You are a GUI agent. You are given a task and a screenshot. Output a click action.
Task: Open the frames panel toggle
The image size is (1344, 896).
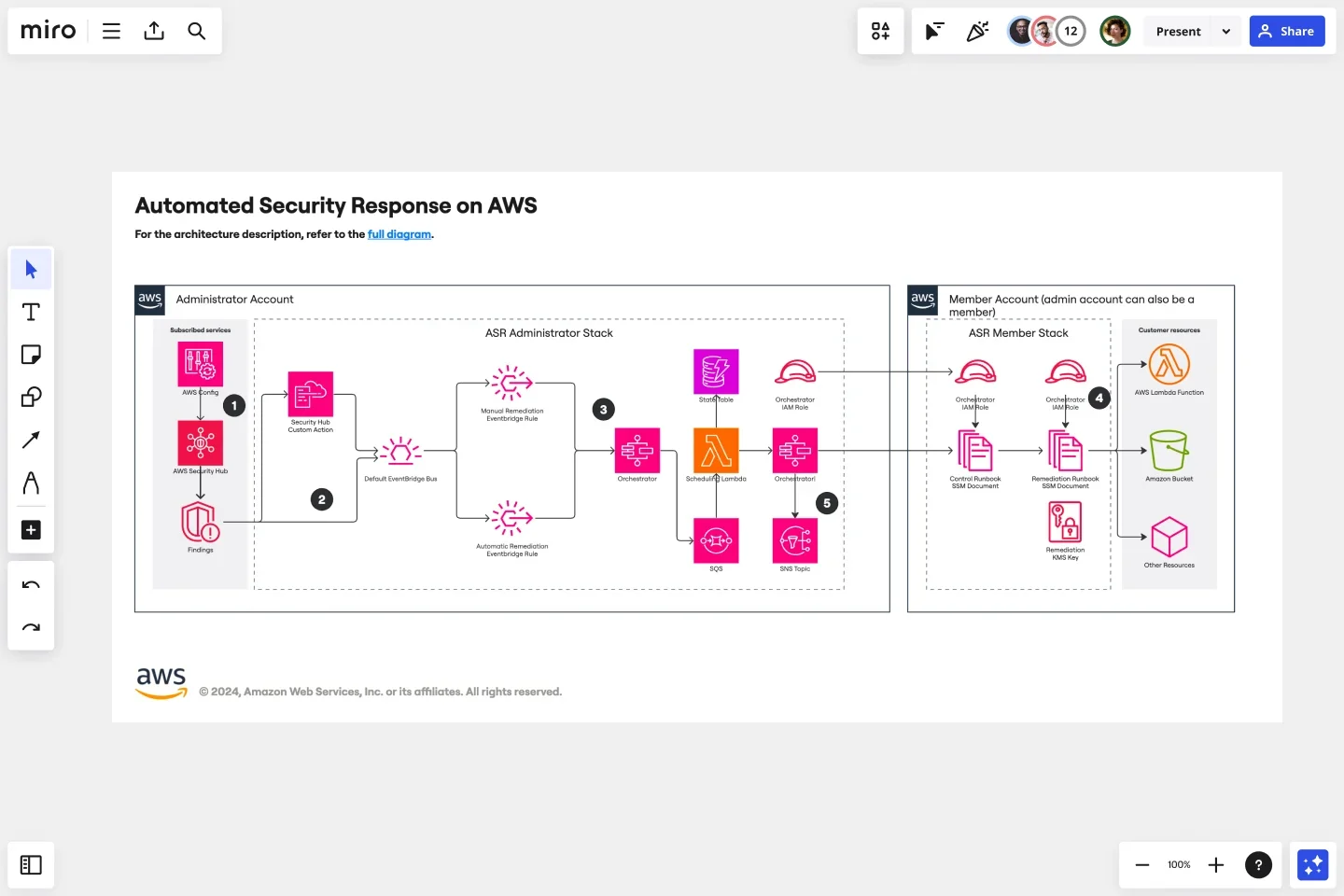(31, 865)
